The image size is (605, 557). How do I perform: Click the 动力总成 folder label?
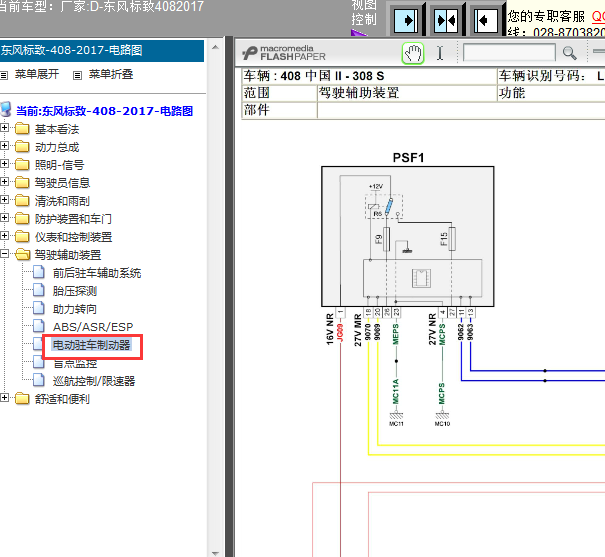click(57, 147)
